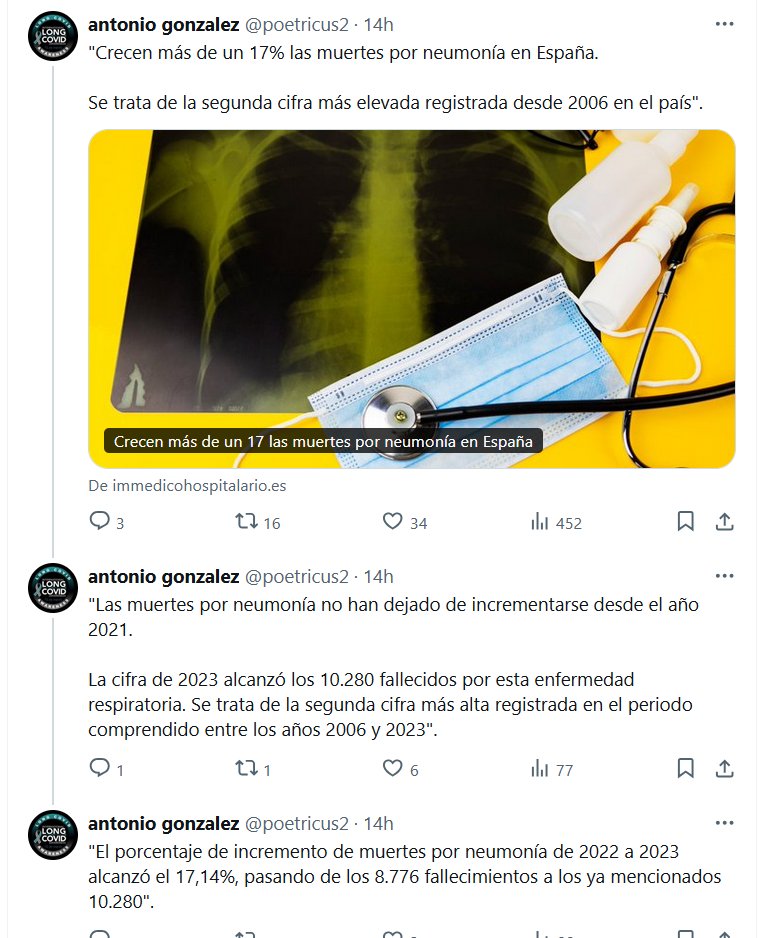Image resolution: width=764 pixels, height=938 pixels.
Task: Open the X-ray article preview card image
Action: tap(412, 299)
